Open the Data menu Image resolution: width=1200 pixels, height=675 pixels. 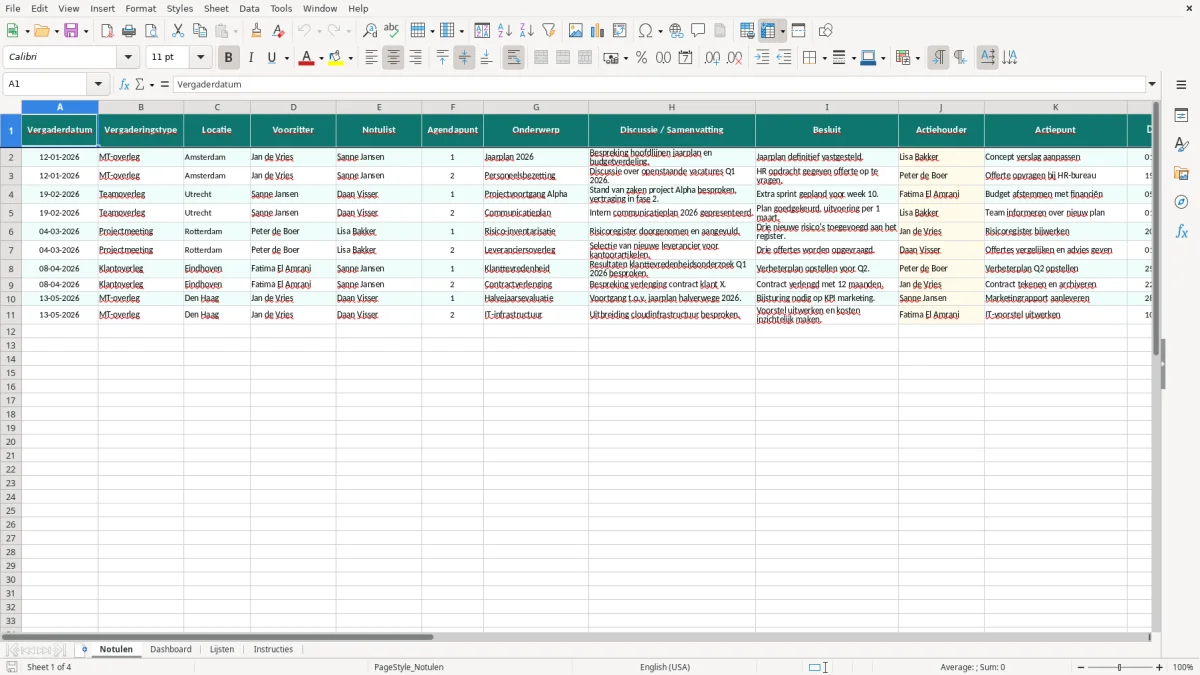[x=249, y=8]
